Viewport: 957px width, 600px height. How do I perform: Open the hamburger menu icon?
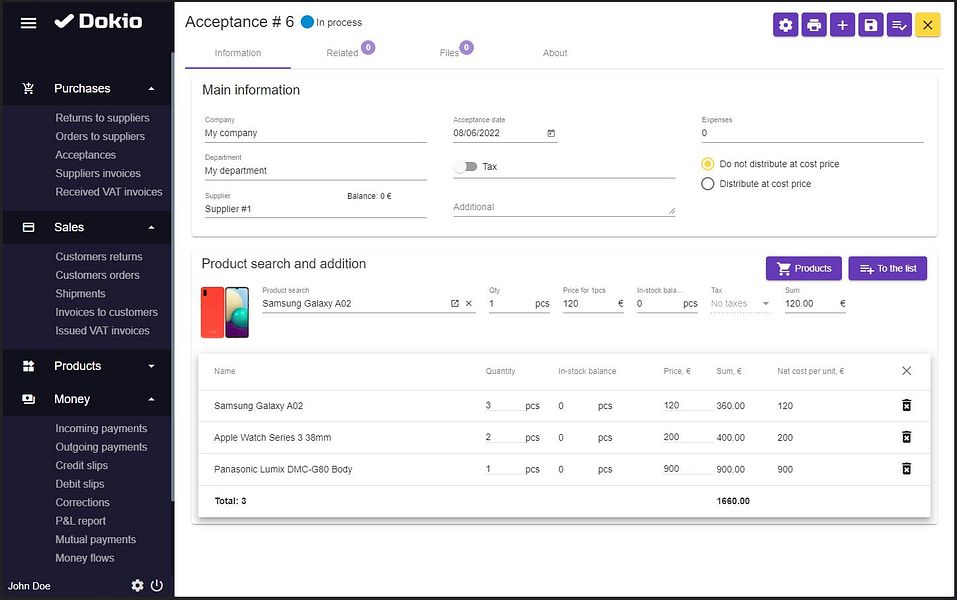[28, 23]
